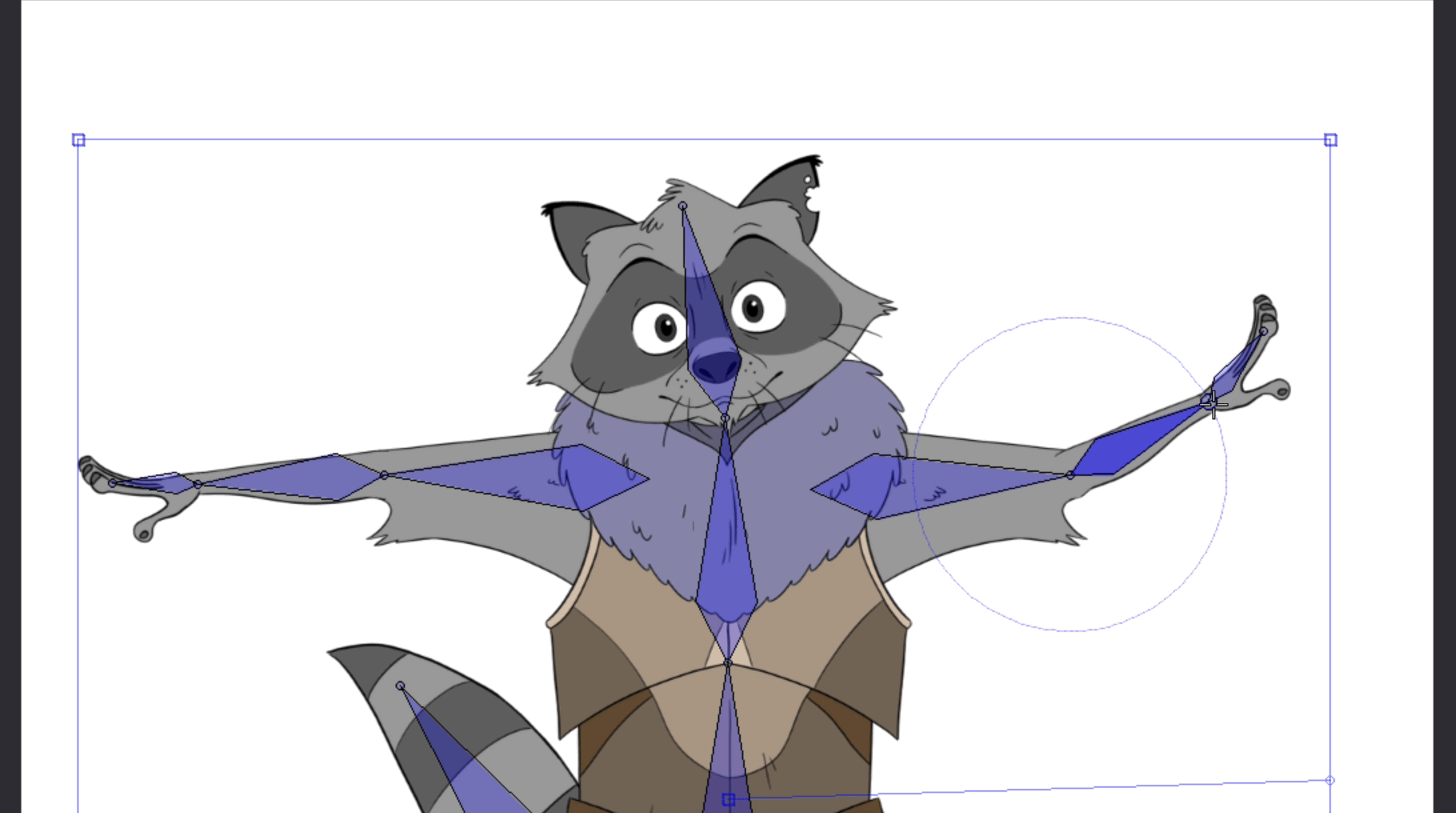1456x813 pixels.
Task: Click the elbow joint of the outstretched straight arm
Action: [384, 475]
